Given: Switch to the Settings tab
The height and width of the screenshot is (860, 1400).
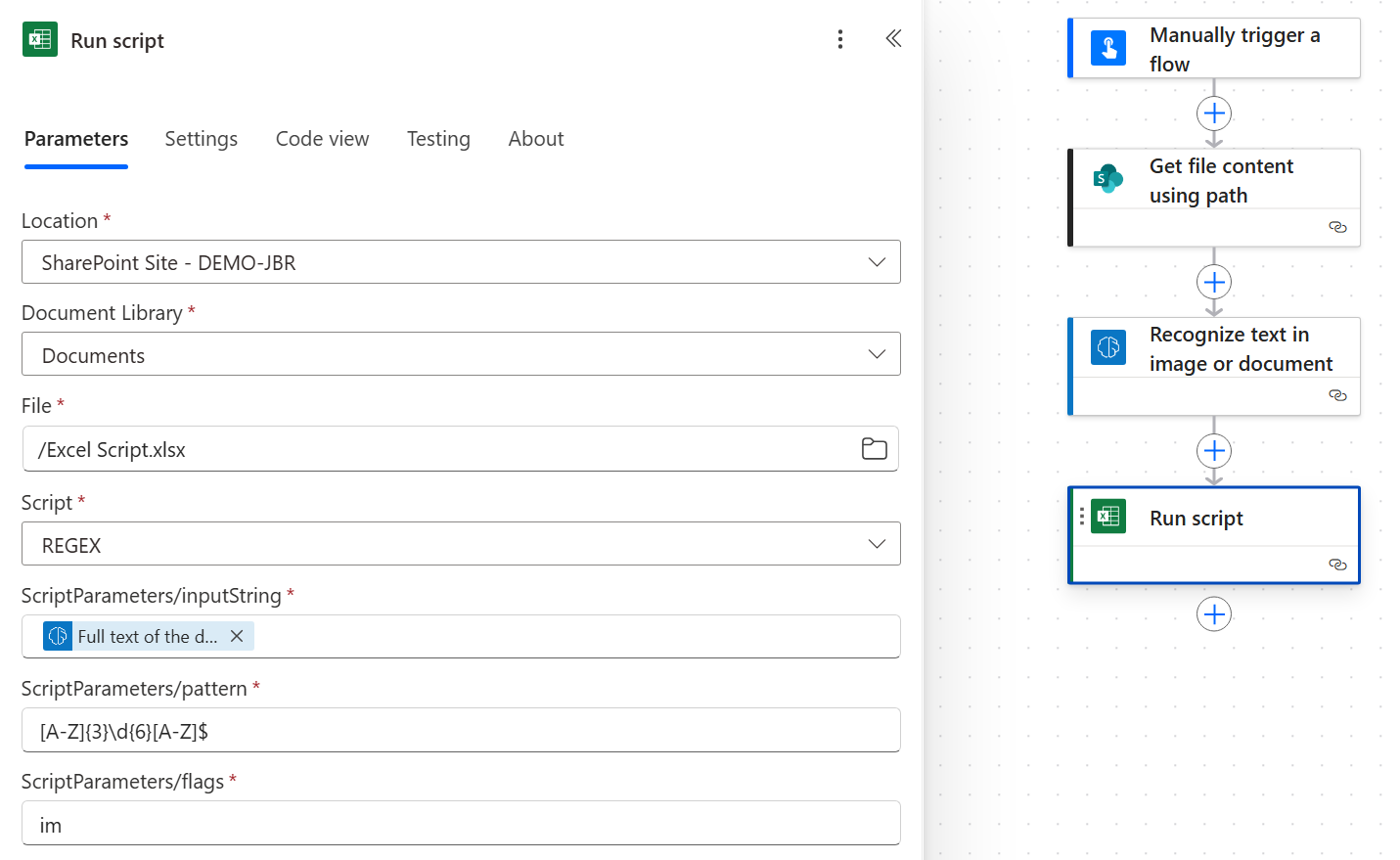Looking at the screenshot, I should (x=201, y=139).
